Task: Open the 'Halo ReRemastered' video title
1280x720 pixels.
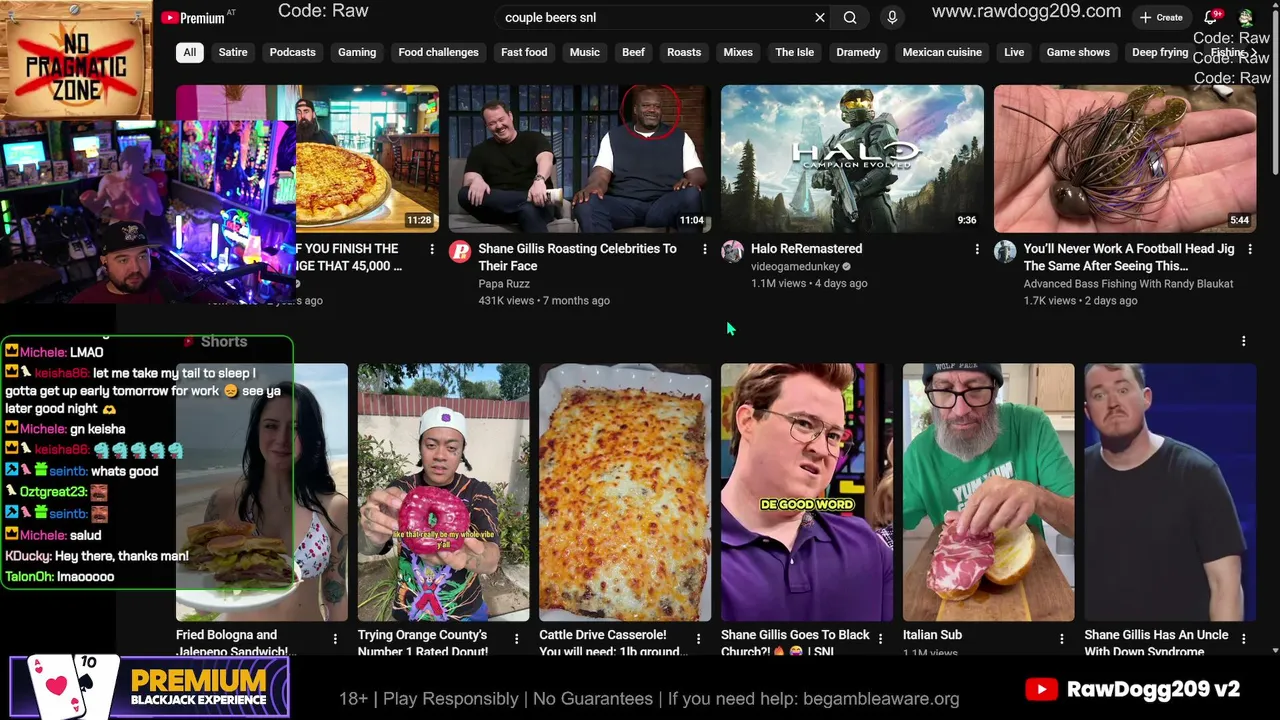Action: point(806,249)
